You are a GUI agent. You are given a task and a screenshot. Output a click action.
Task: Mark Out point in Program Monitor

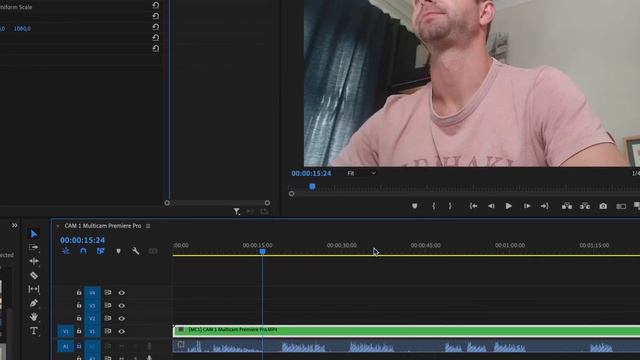(450, 206)
